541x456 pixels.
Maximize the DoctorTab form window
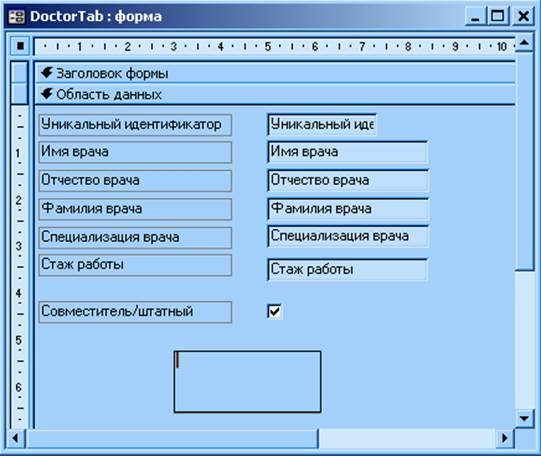tap(498, 16)
